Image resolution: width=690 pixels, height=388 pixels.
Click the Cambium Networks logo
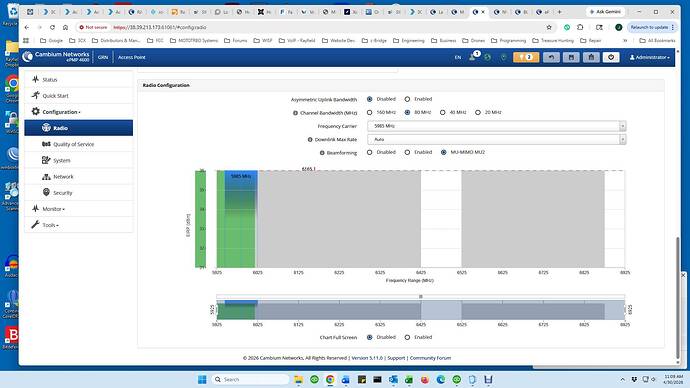[56, 56]
